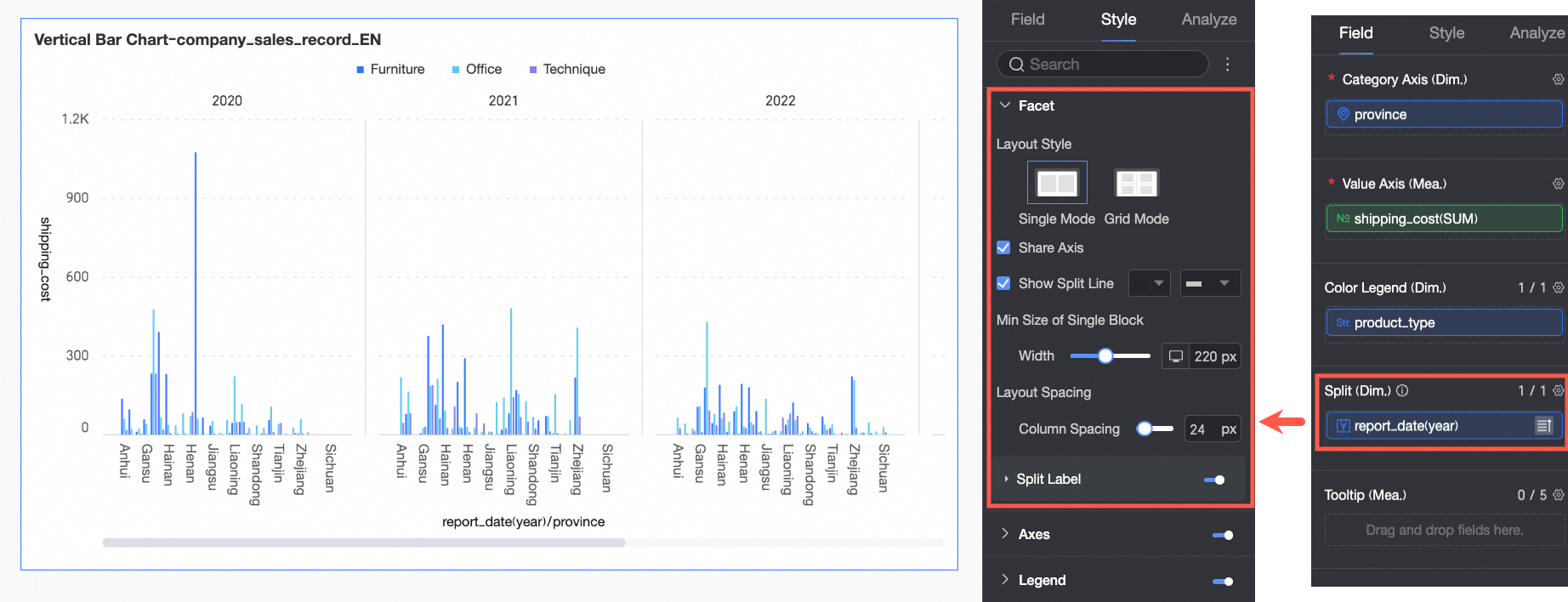Click the info icon next to Split (Dim.)

point(1402,390)
